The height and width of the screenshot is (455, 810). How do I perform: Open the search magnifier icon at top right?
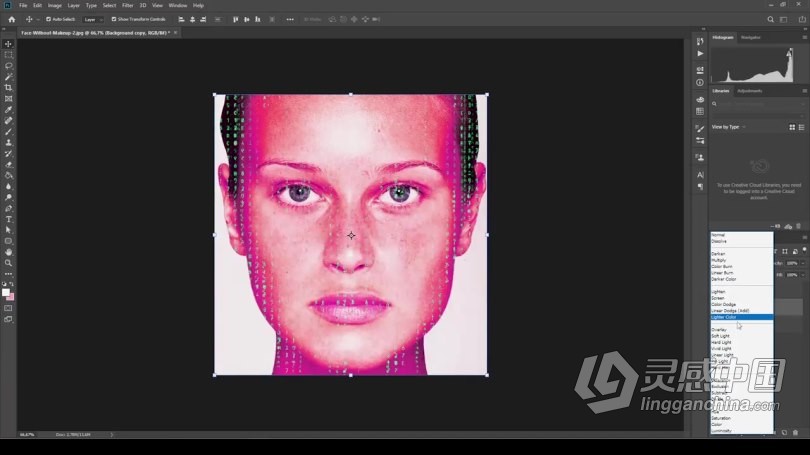[x=770, y=20]
